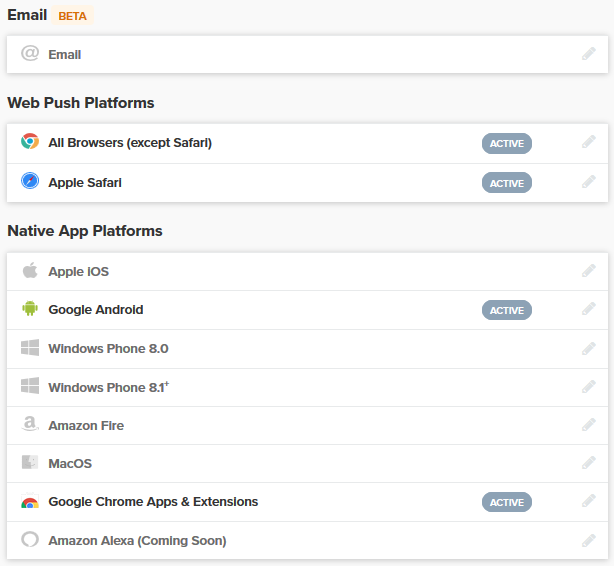Image resolution: width=614 pixels, height=566 pixels.
Task: Click the ACTIVE badge for Google Android
Action: pyautogui.click(x=506, y=310)
